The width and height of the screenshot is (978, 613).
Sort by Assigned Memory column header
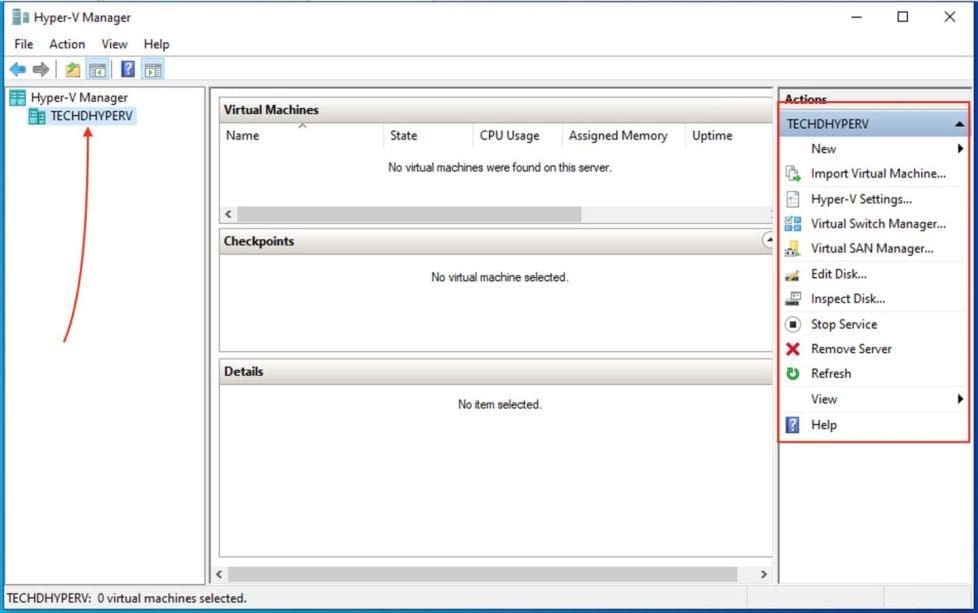(x=617, y=136)
